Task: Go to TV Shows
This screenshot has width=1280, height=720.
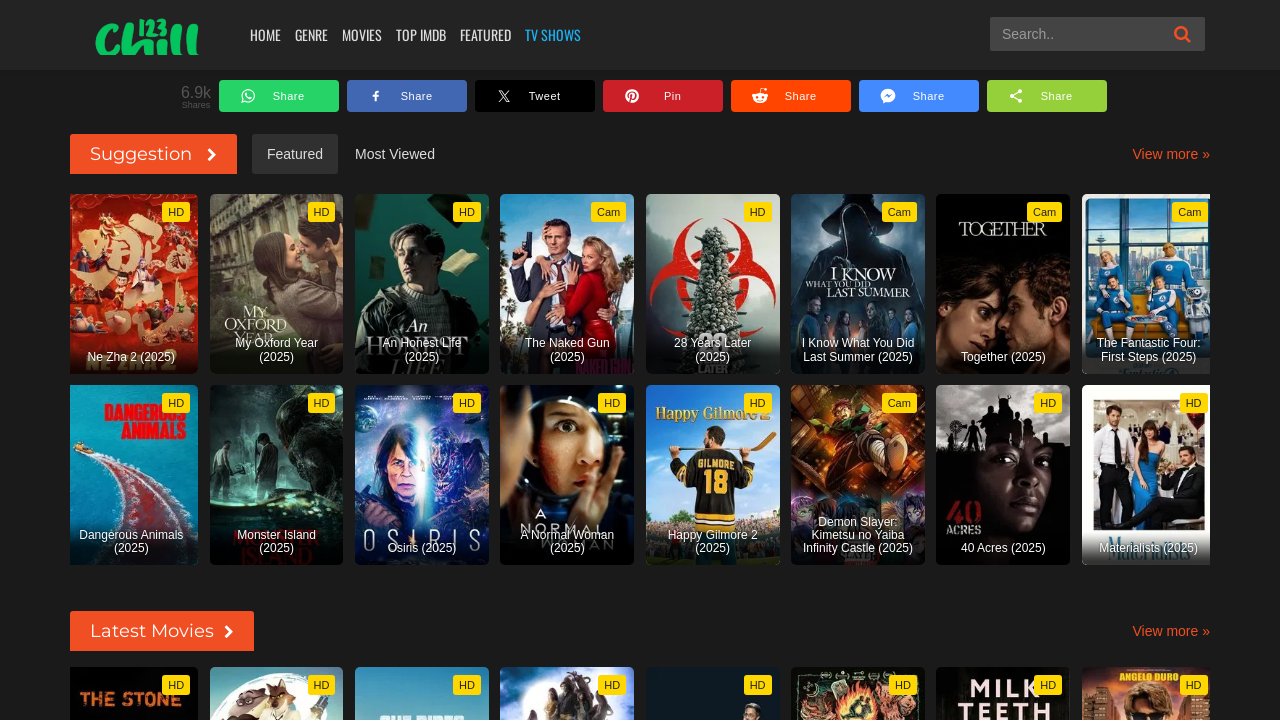Action: point(553,35)
